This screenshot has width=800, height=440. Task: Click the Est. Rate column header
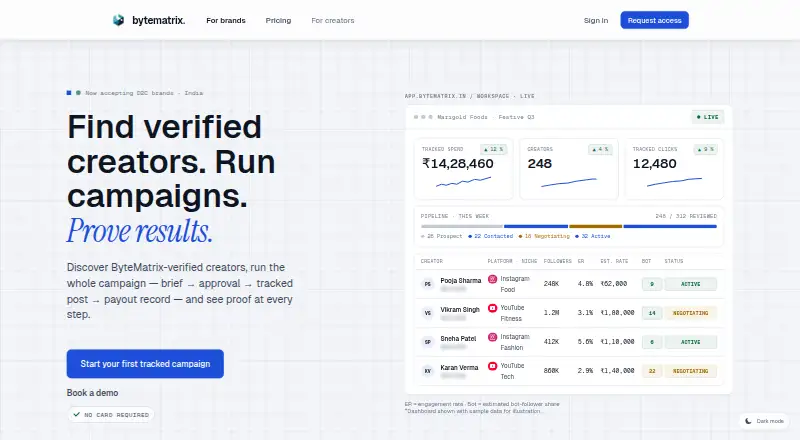coord(614,261)
